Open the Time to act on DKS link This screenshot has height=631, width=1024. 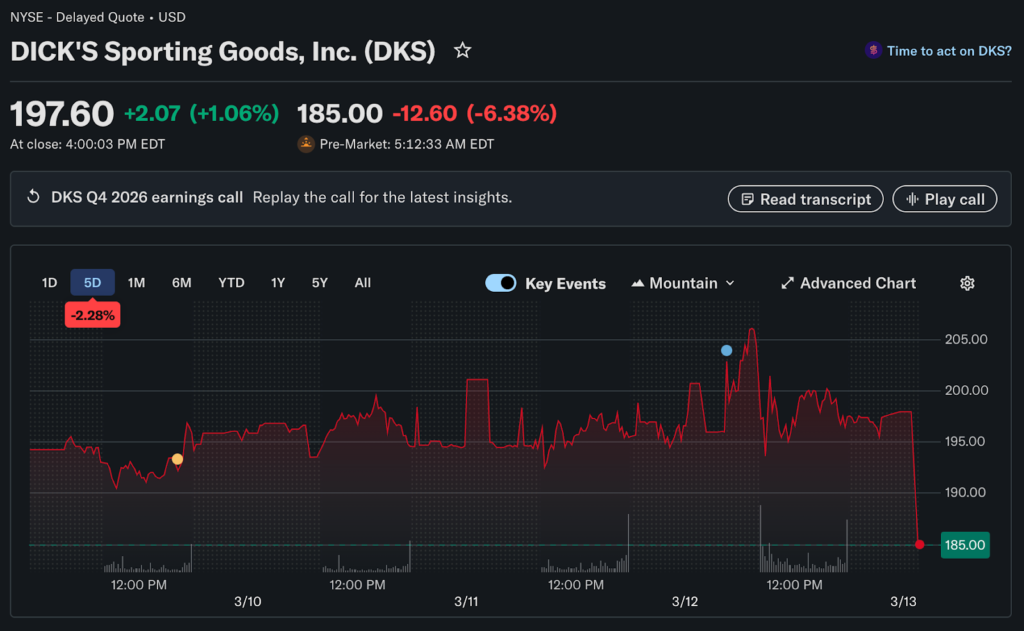(949, 51)
